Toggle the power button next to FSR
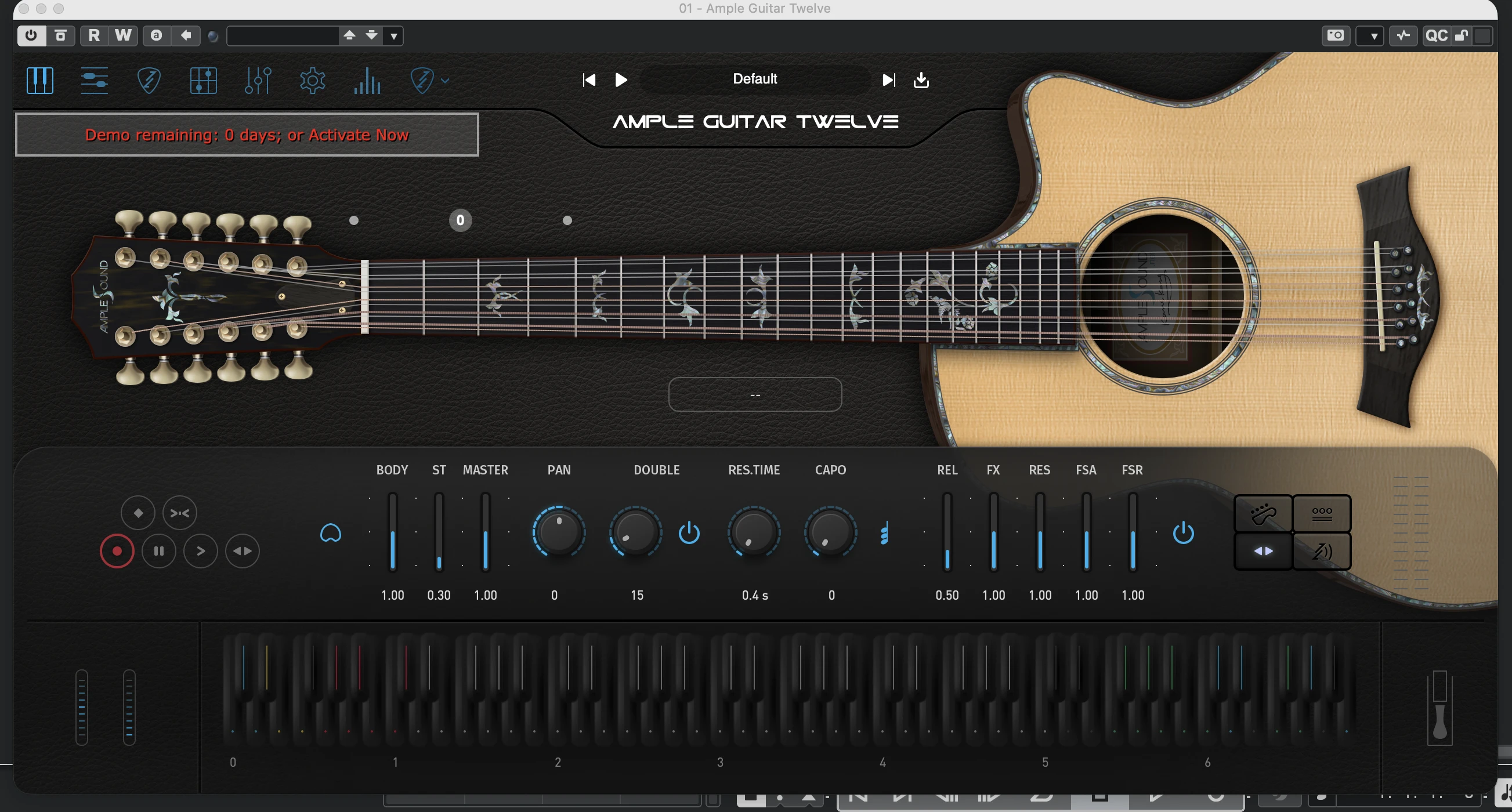1512x812 pixels. tap(1182, 534)
